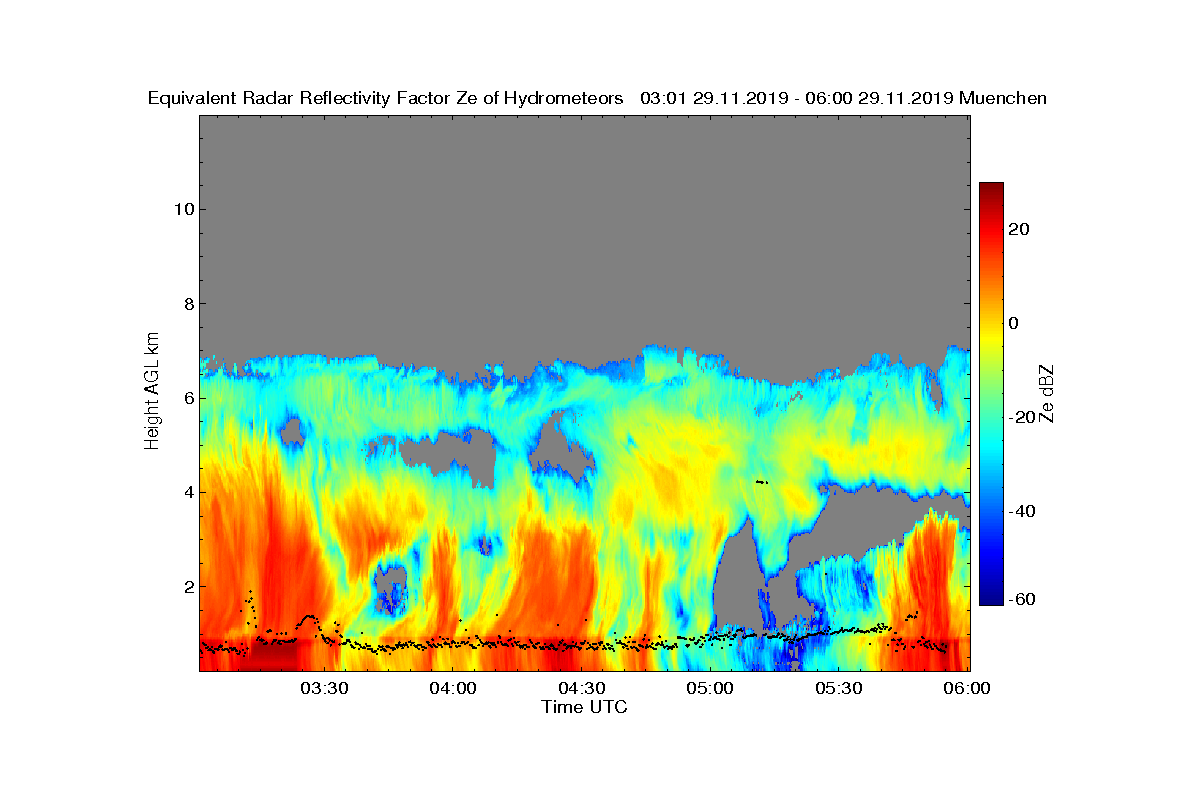Image resolution: width=1200 pixels, height=800 pixels.
Task: Click the dark red top of the colorbar
Action: pos(991,189)
